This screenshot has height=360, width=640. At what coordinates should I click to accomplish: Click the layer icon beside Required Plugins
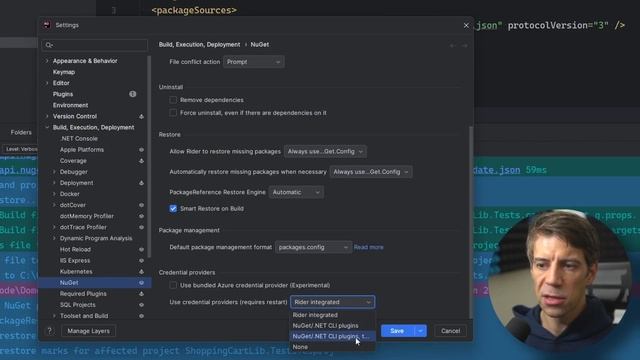141,293
